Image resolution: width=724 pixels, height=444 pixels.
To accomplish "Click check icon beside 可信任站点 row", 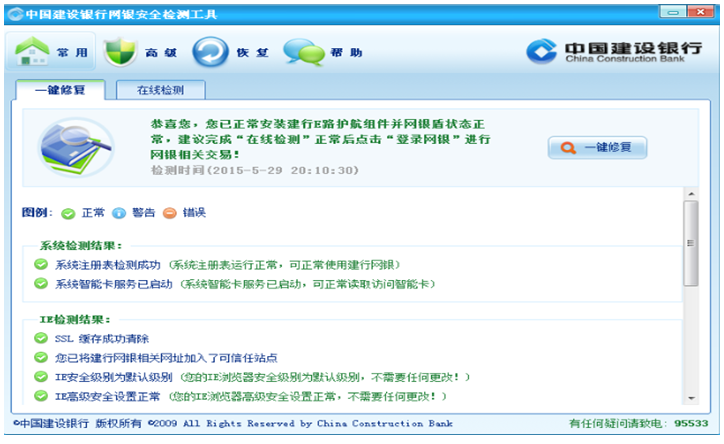I will pyautogui.click(x=41, y=358).
